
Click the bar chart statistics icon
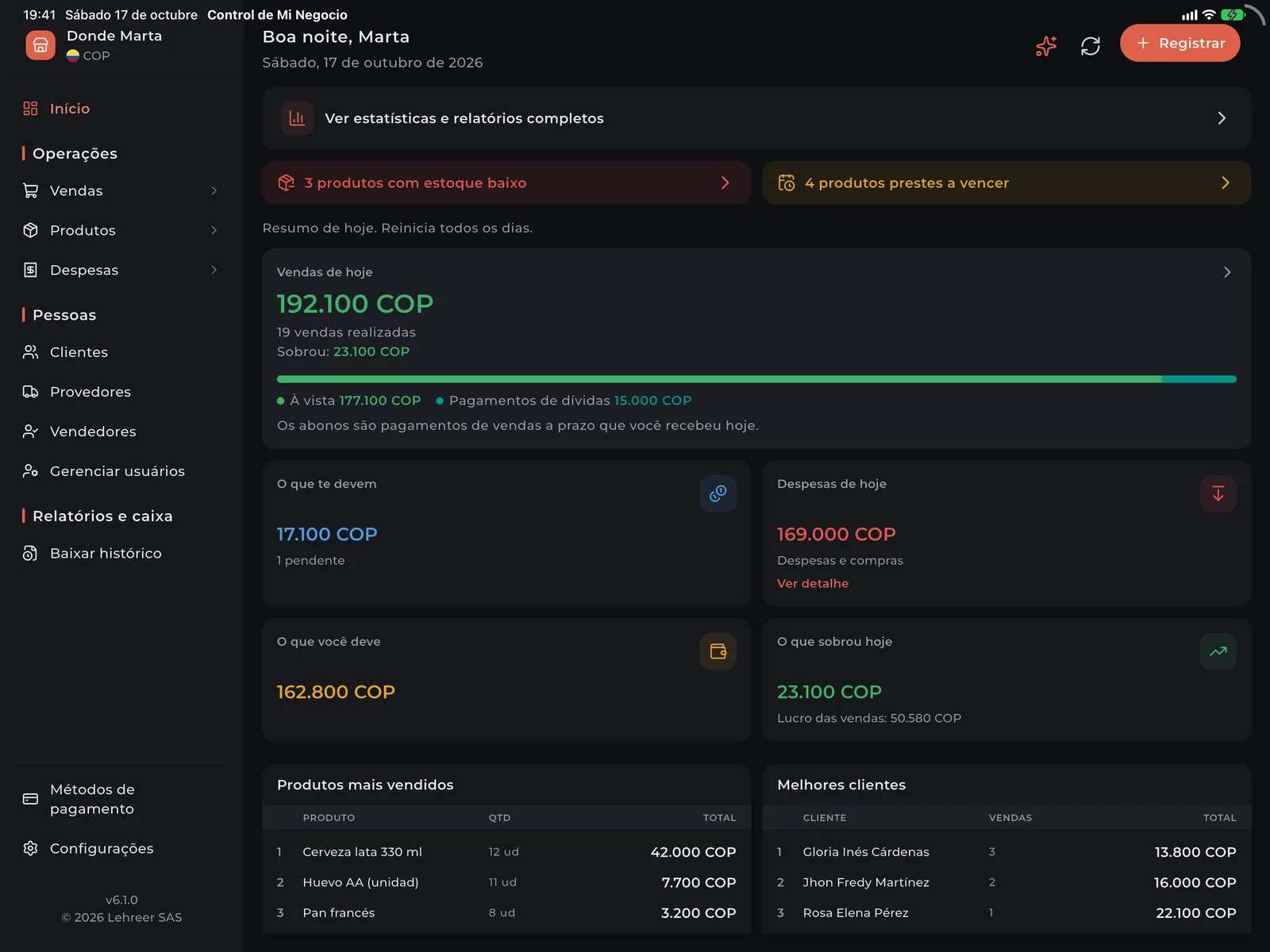297,118
